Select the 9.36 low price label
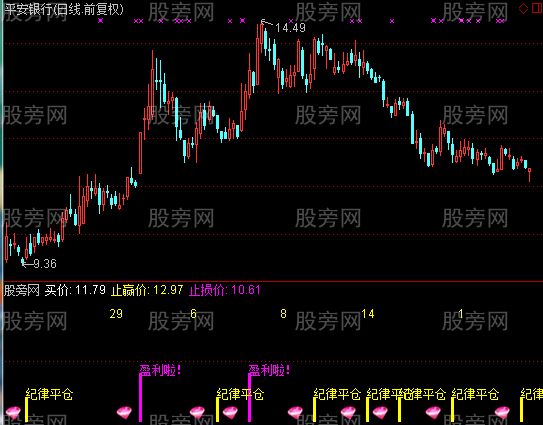Screen dimensions: 543x425 point(45,264)
